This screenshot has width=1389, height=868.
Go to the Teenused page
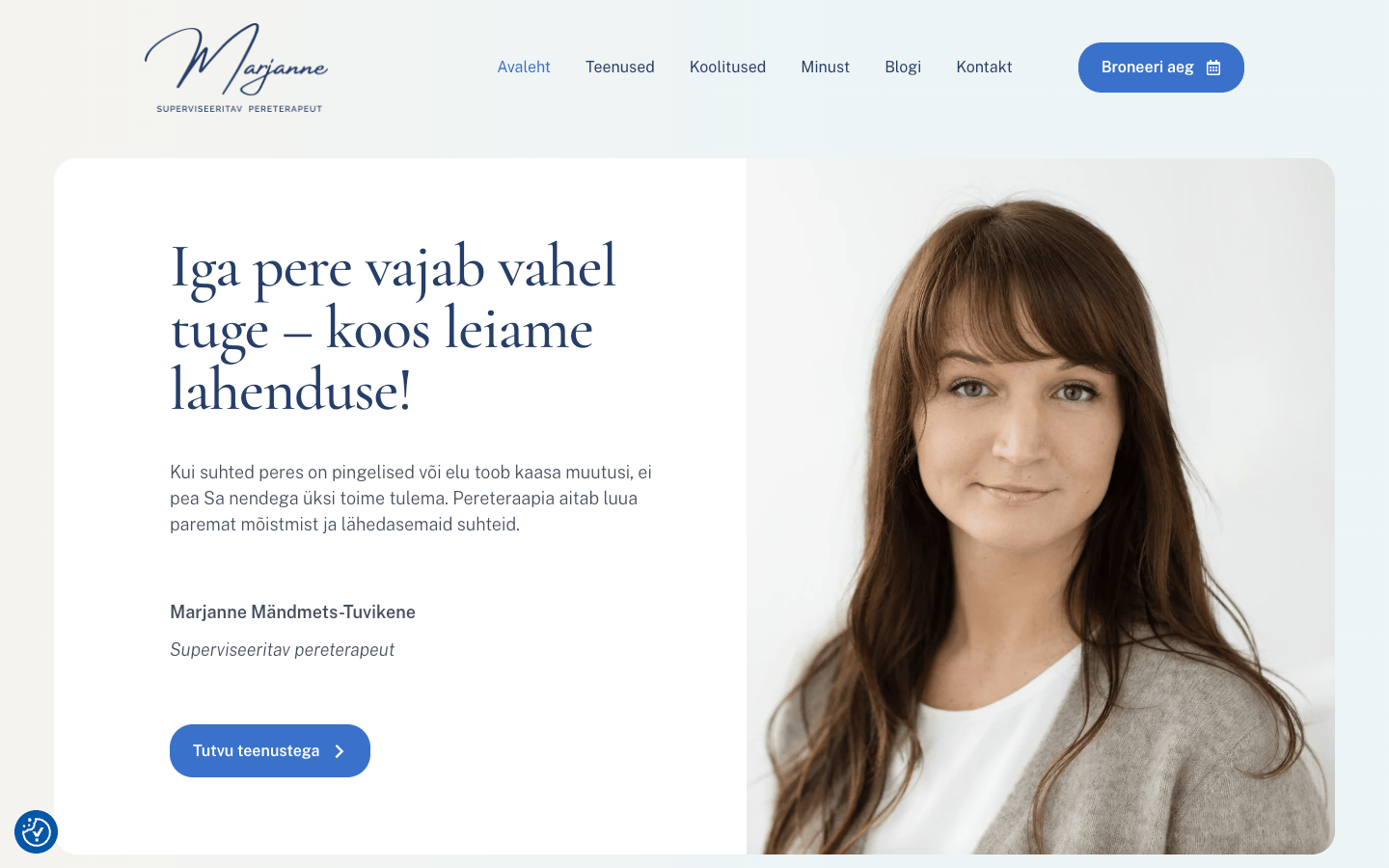point(620,67)
